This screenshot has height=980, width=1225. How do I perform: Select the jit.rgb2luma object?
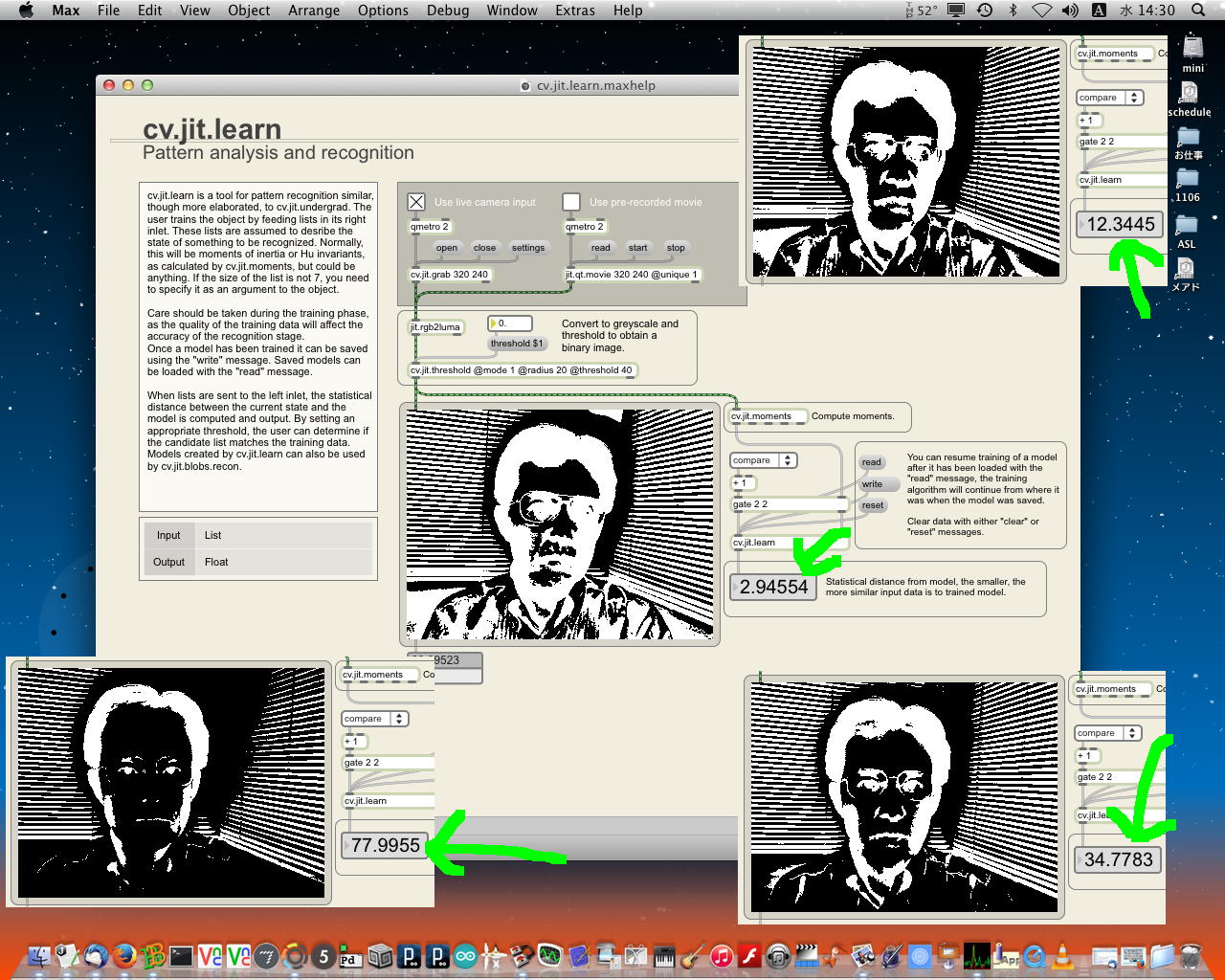(x=436, y=327)
